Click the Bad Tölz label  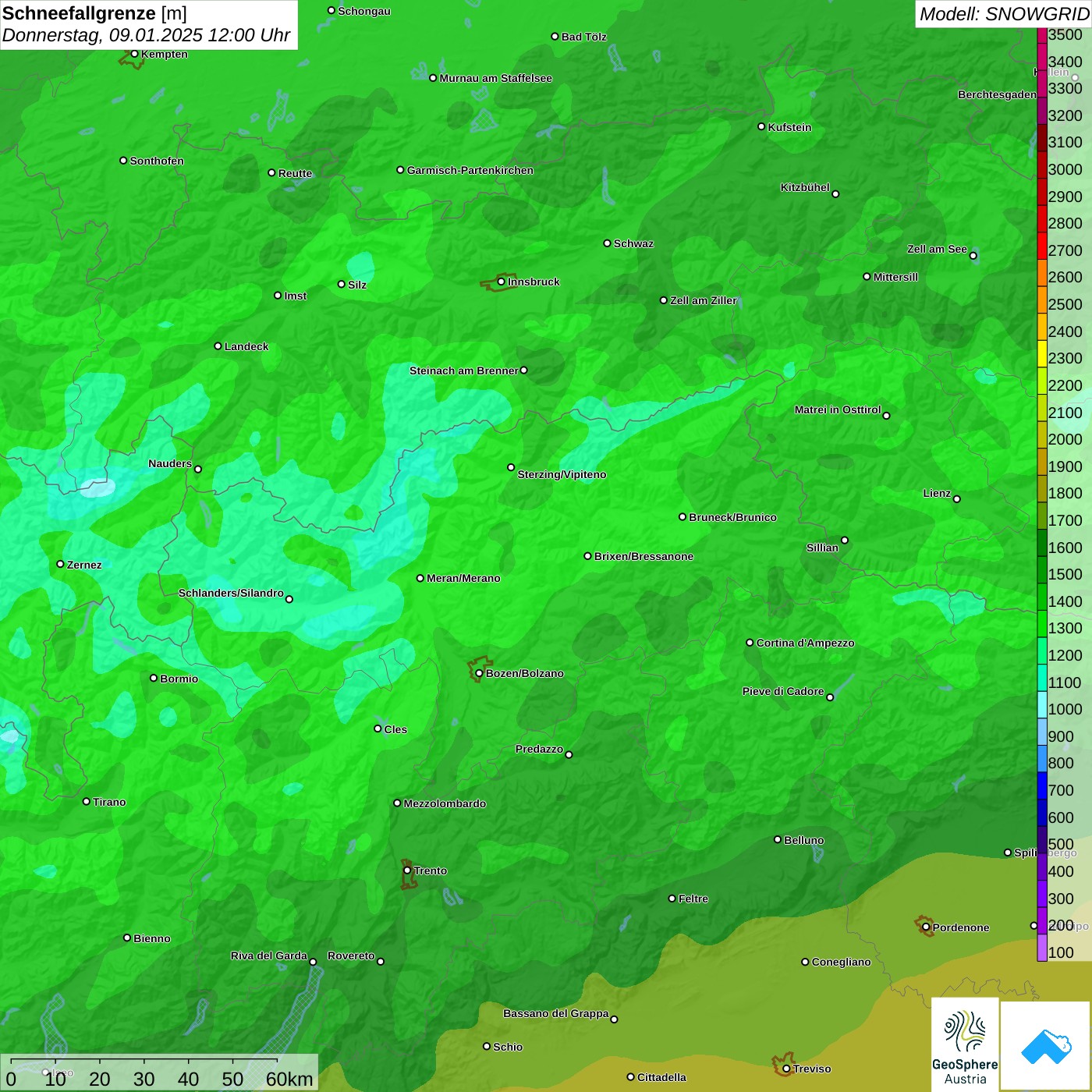point(584,37)
